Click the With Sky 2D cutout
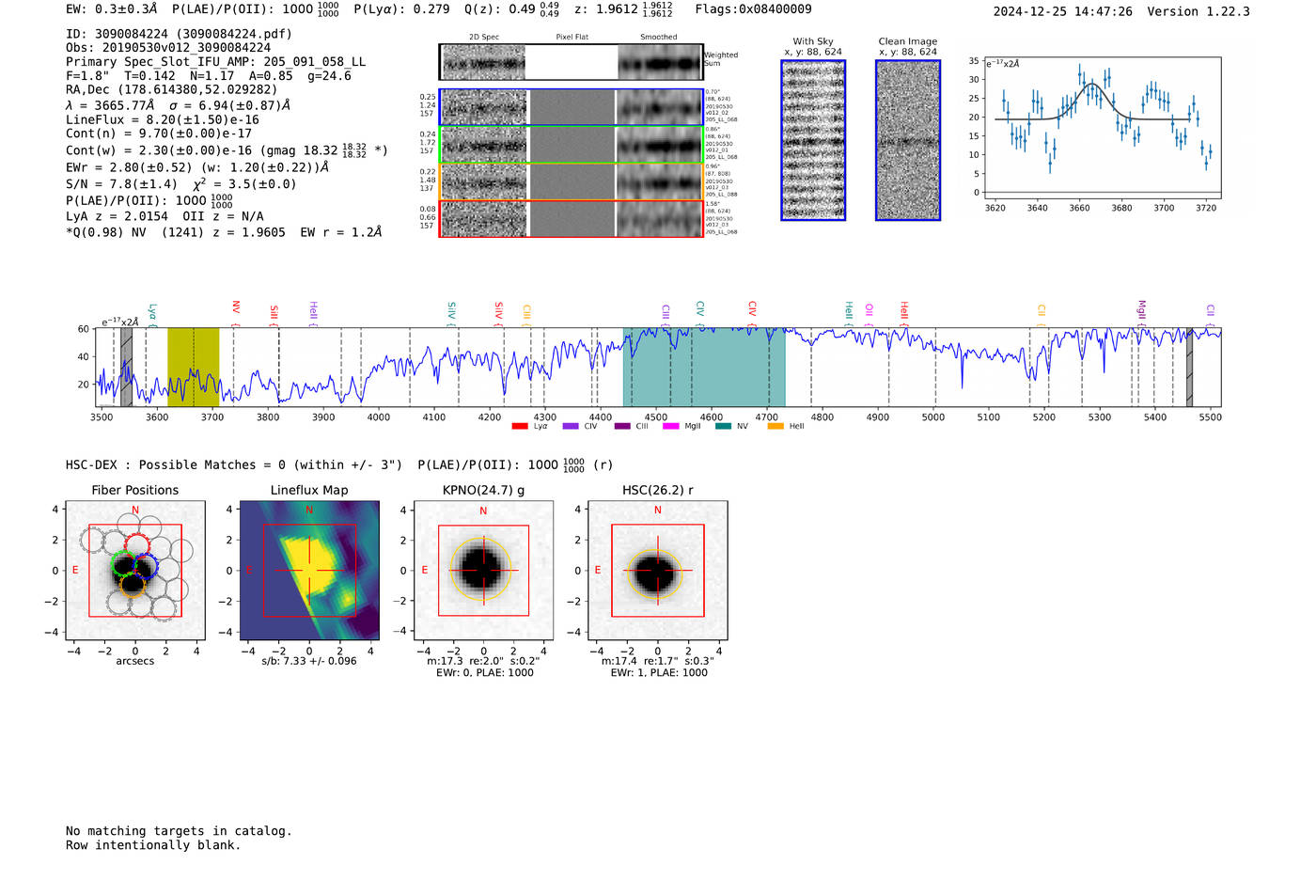 tap(813, 141)
